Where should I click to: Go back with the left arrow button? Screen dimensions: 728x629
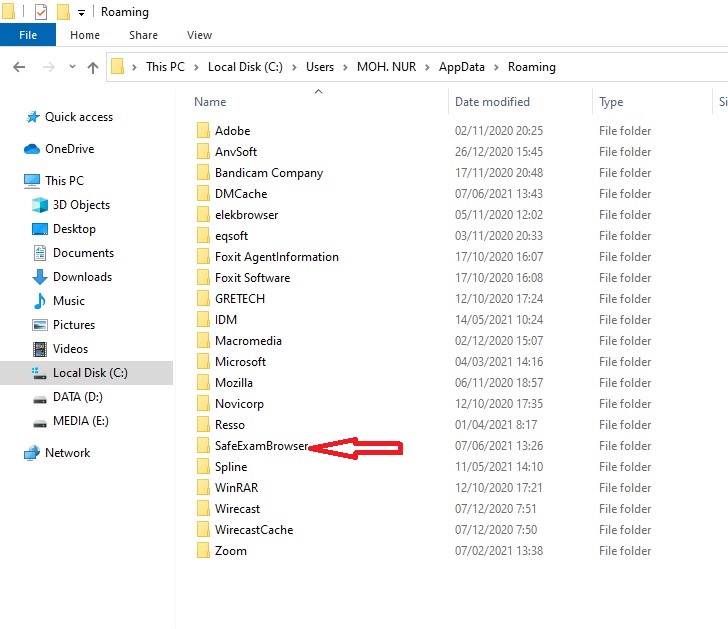19,67
